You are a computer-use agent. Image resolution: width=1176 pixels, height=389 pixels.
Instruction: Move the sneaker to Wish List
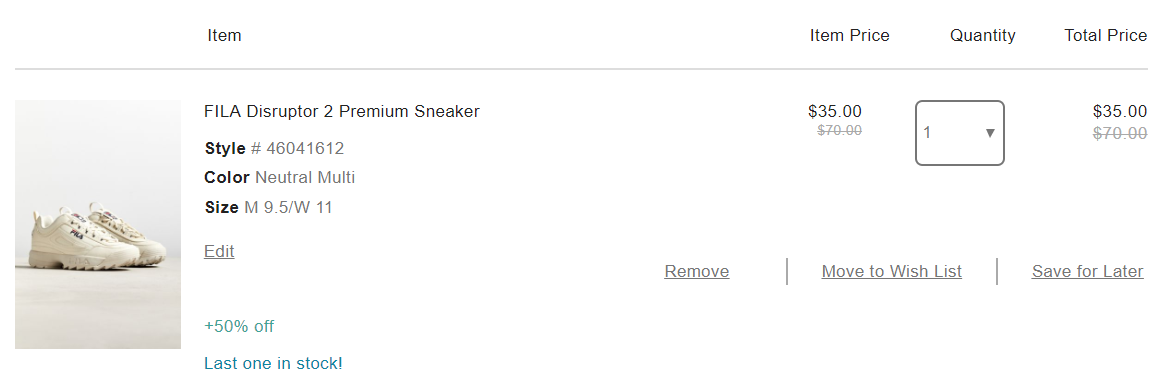pyautogui.click(x=892, y=271)
